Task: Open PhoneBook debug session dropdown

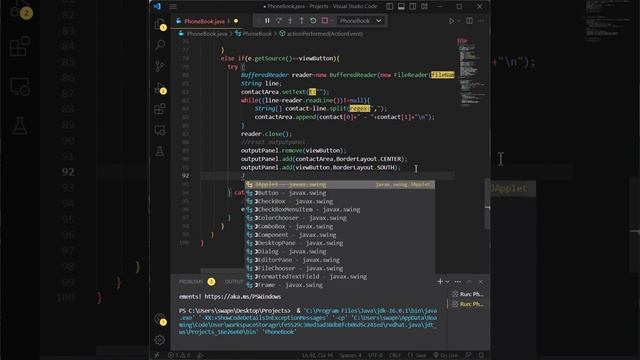Action: [361, 21]
